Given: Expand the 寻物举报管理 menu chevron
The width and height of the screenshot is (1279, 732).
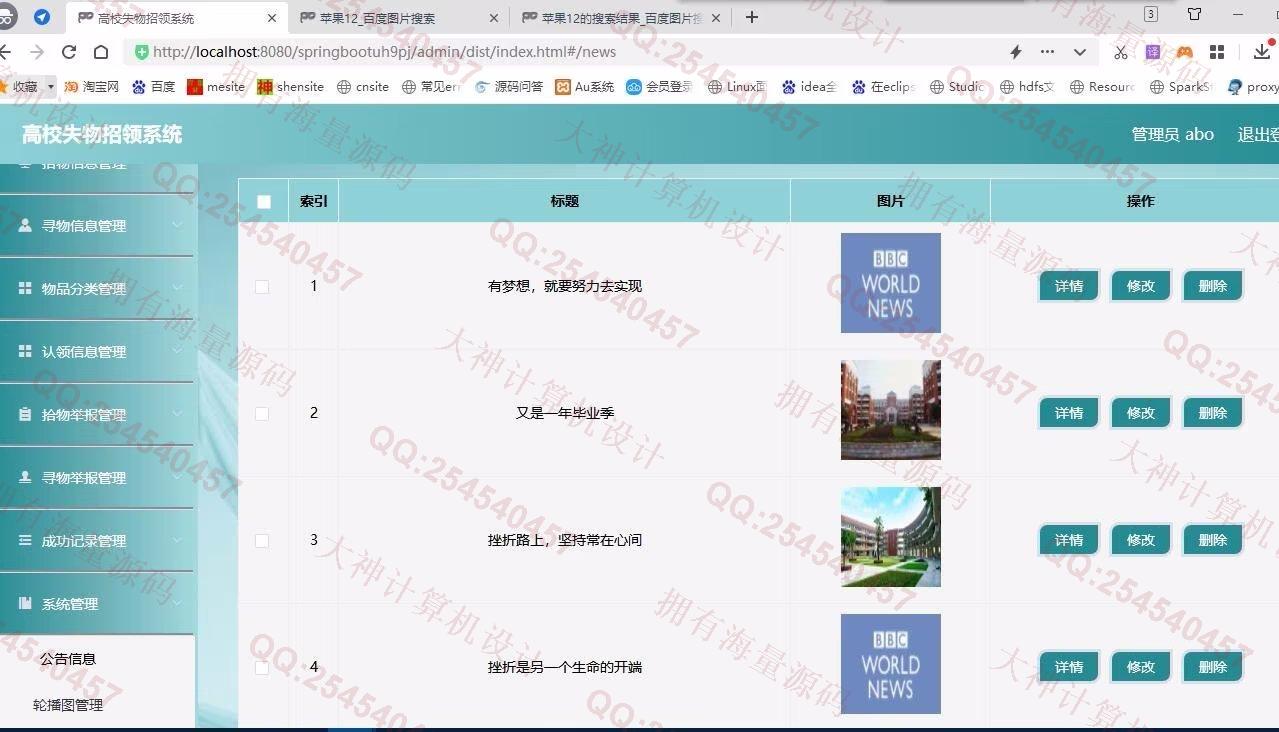Looking at the screenshot, I should click(x=177, y=477).
